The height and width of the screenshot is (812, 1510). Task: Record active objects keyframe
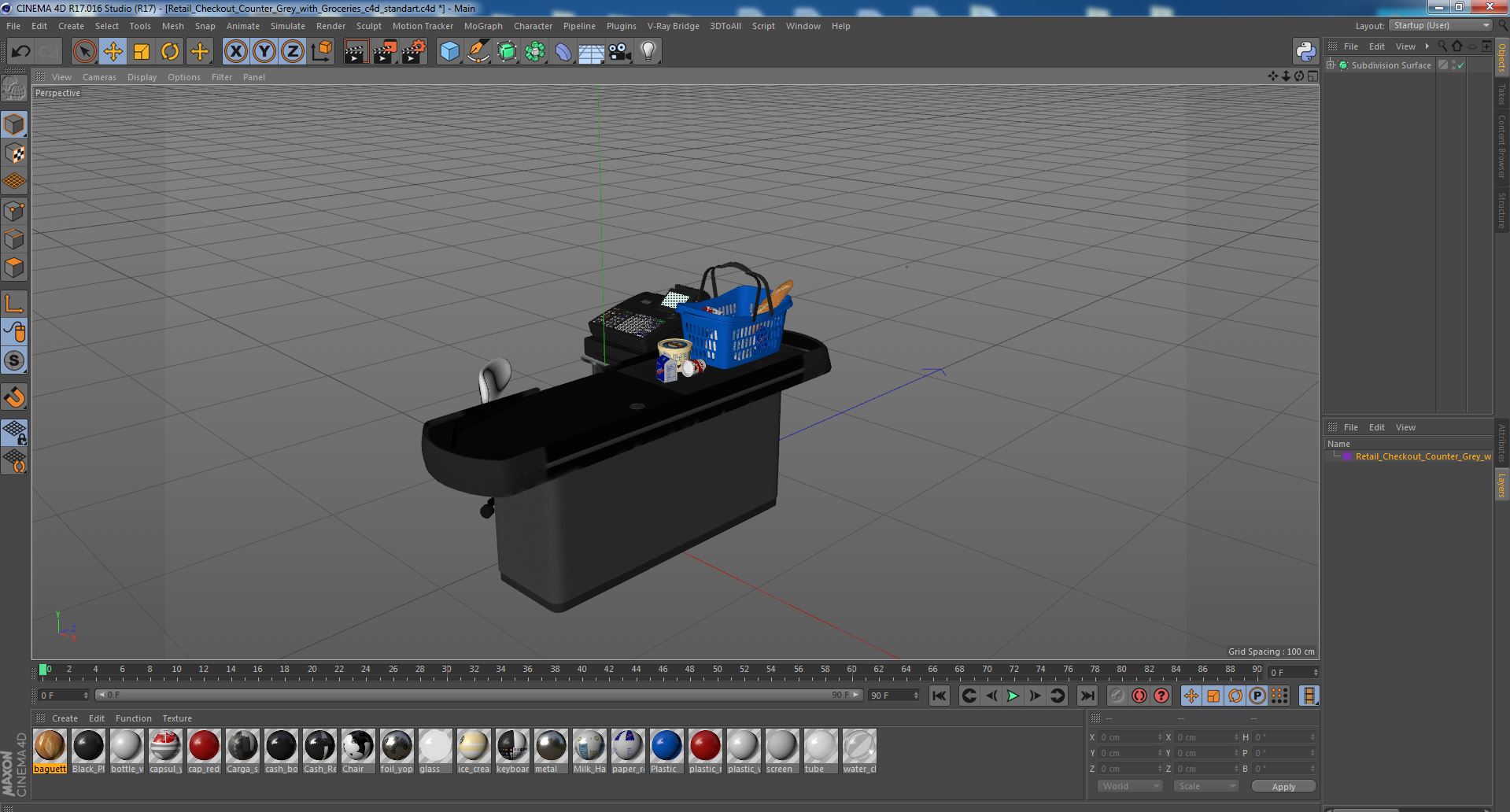(1117, 696)
